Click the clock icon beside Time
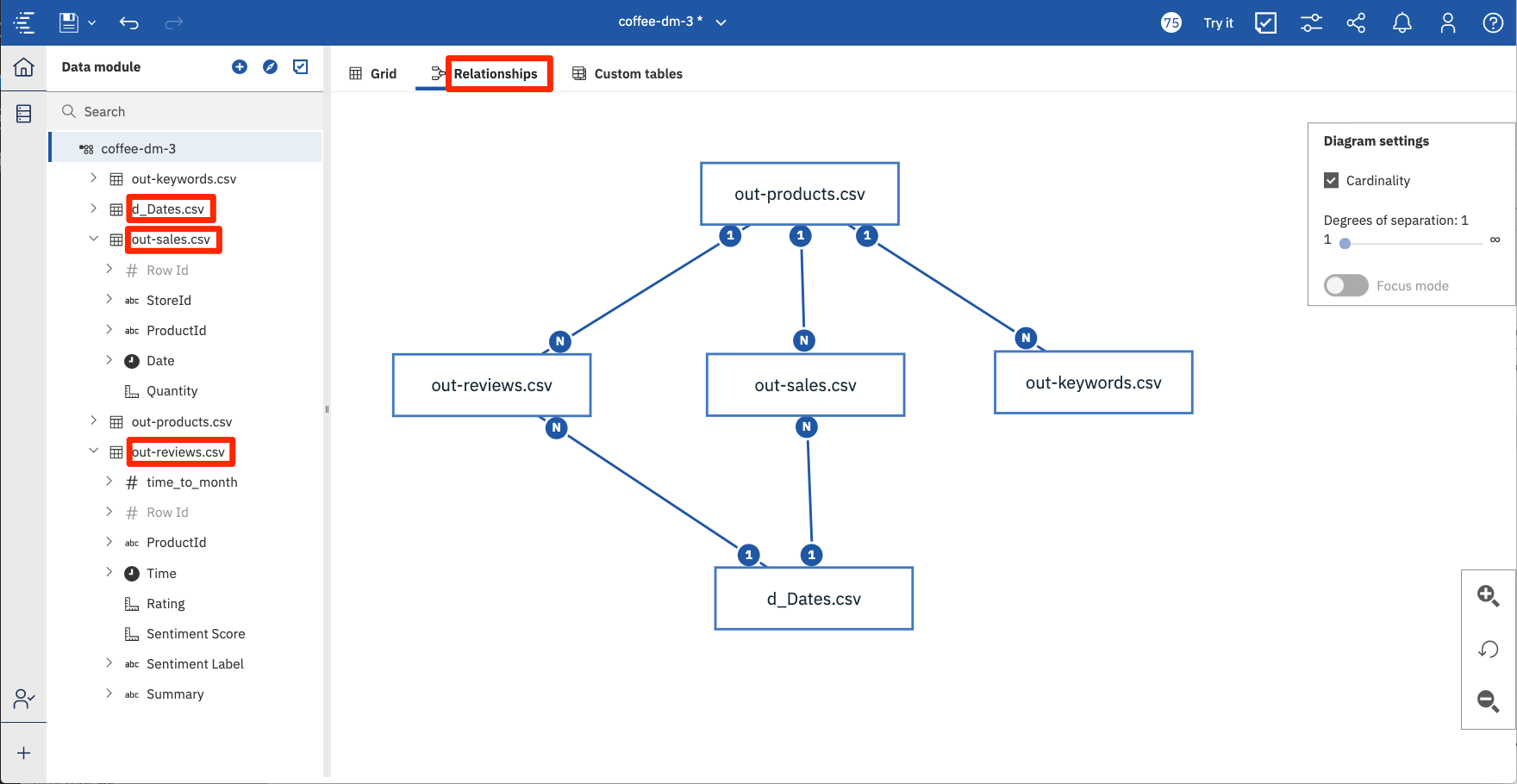The height and width of the screenshot is (784, 1517). coord(132,574)
